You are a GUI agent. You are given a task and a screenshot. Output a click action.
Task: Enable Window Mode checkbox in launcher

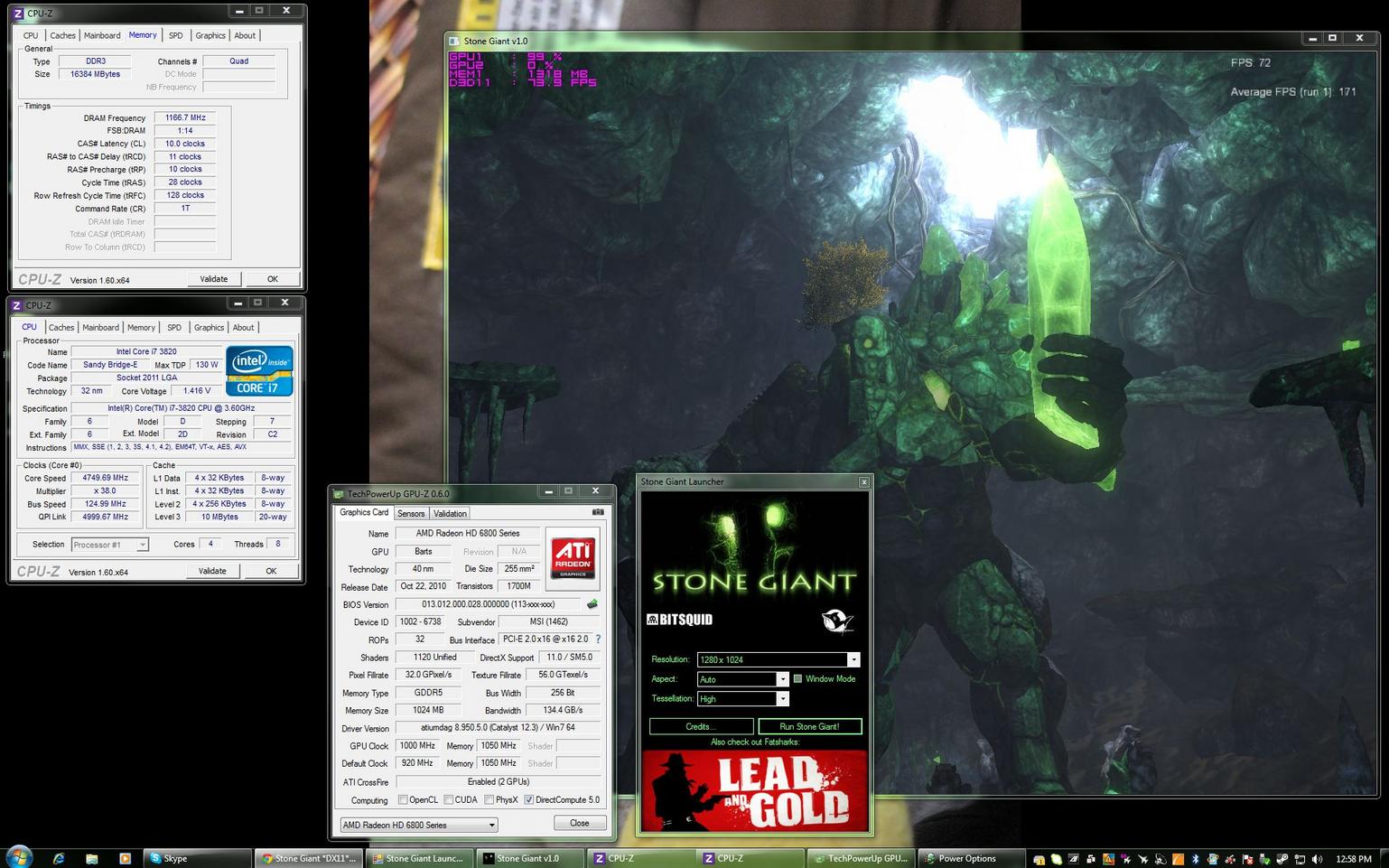pos(797,678)
